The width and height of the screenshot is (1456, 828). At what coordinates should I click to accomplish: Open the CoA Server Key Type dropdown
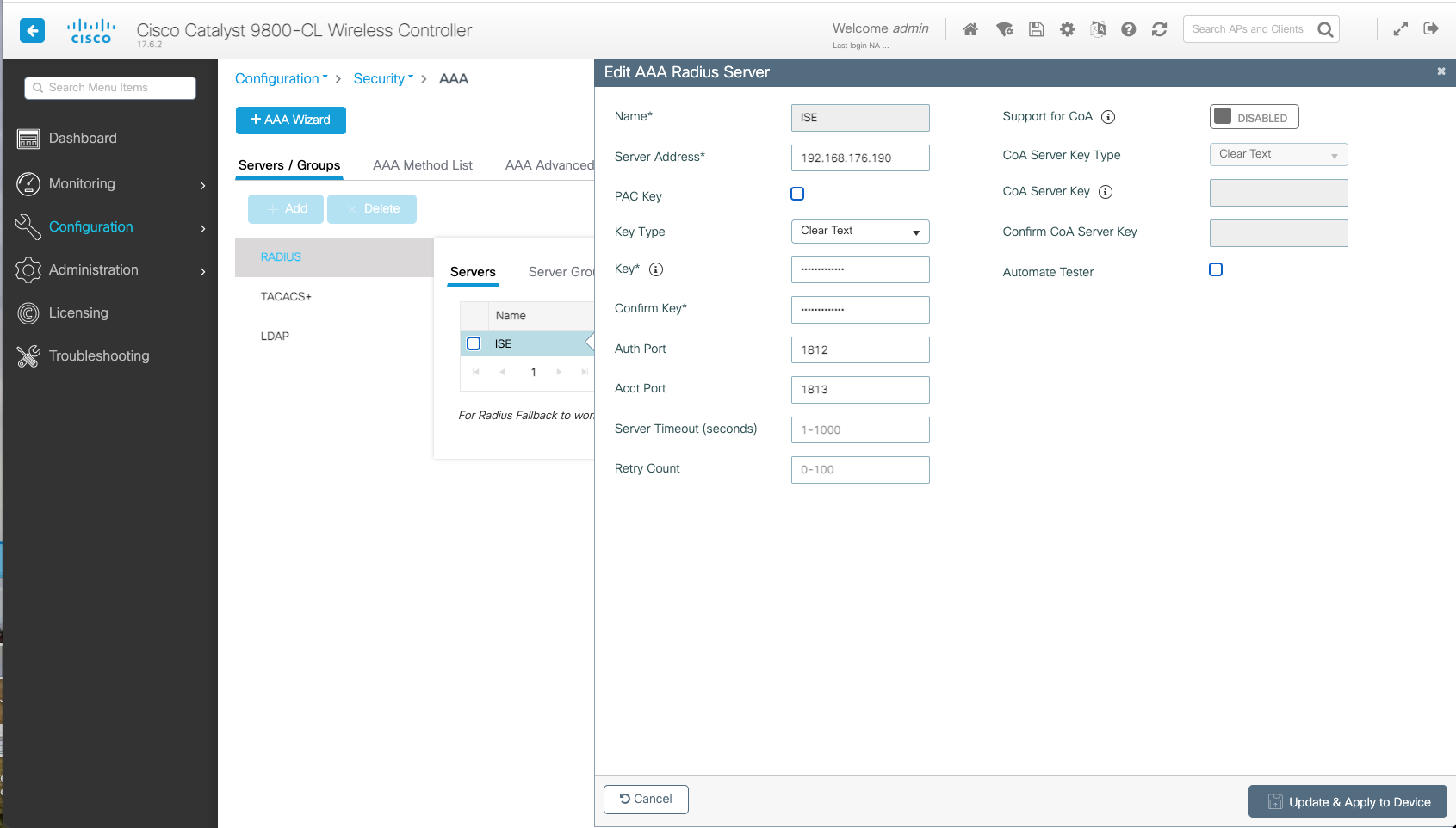tap(1279, 155)
